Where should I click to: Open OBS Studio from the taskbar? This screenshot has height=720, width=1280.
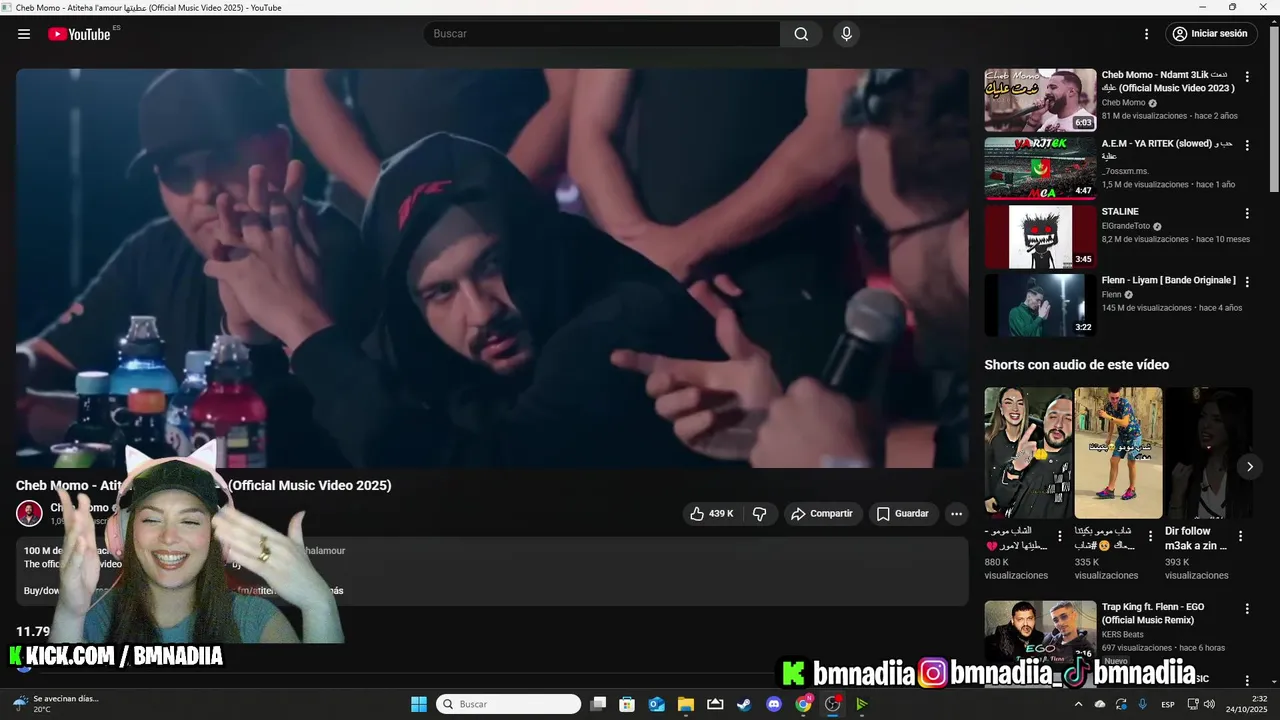(832, 704)
